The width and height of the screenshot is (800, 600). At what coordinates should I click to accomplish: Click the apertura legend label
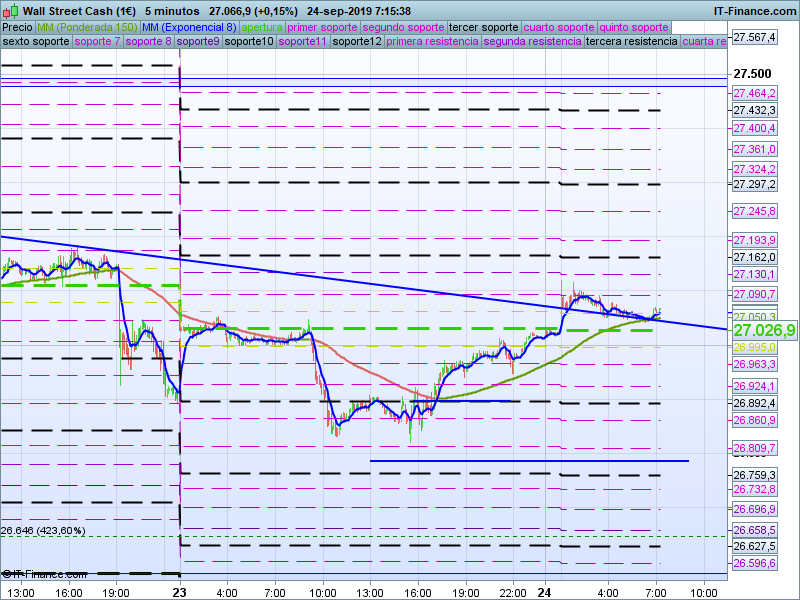(x=262, y=27)
